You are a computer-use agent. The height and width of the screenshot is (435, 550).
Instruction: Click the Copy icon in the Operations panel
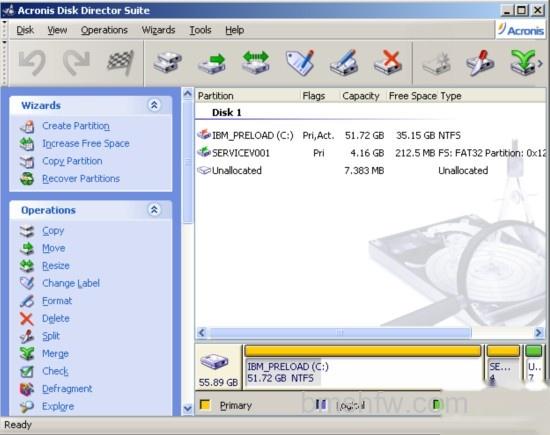pyautogui.click(x=27, y=231)
